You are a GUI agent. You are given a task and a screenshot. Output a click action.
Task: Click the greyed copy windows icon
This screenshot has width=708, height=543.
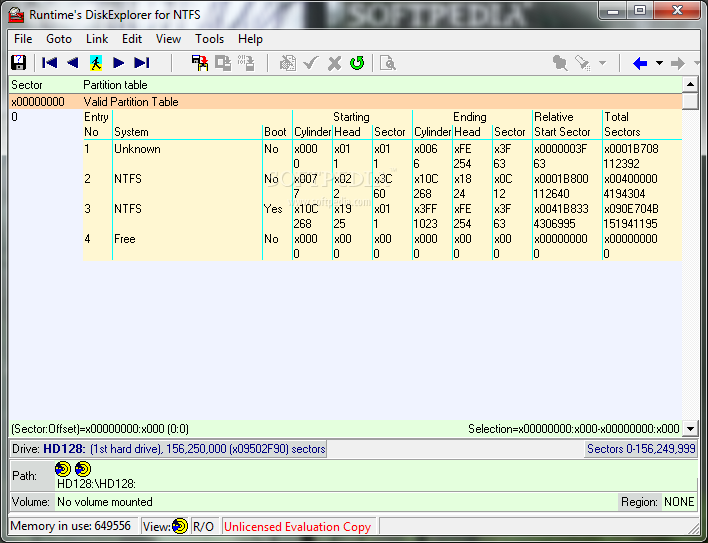point(223,63)
